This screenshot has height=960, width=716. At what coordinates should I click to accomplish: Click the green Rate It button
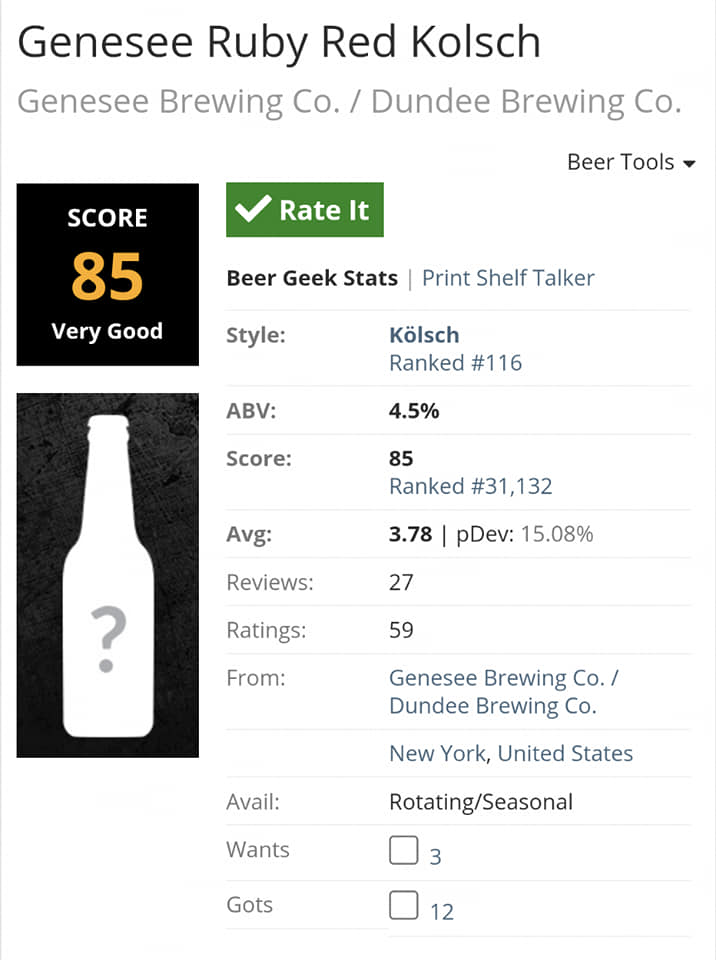(305, 209)
